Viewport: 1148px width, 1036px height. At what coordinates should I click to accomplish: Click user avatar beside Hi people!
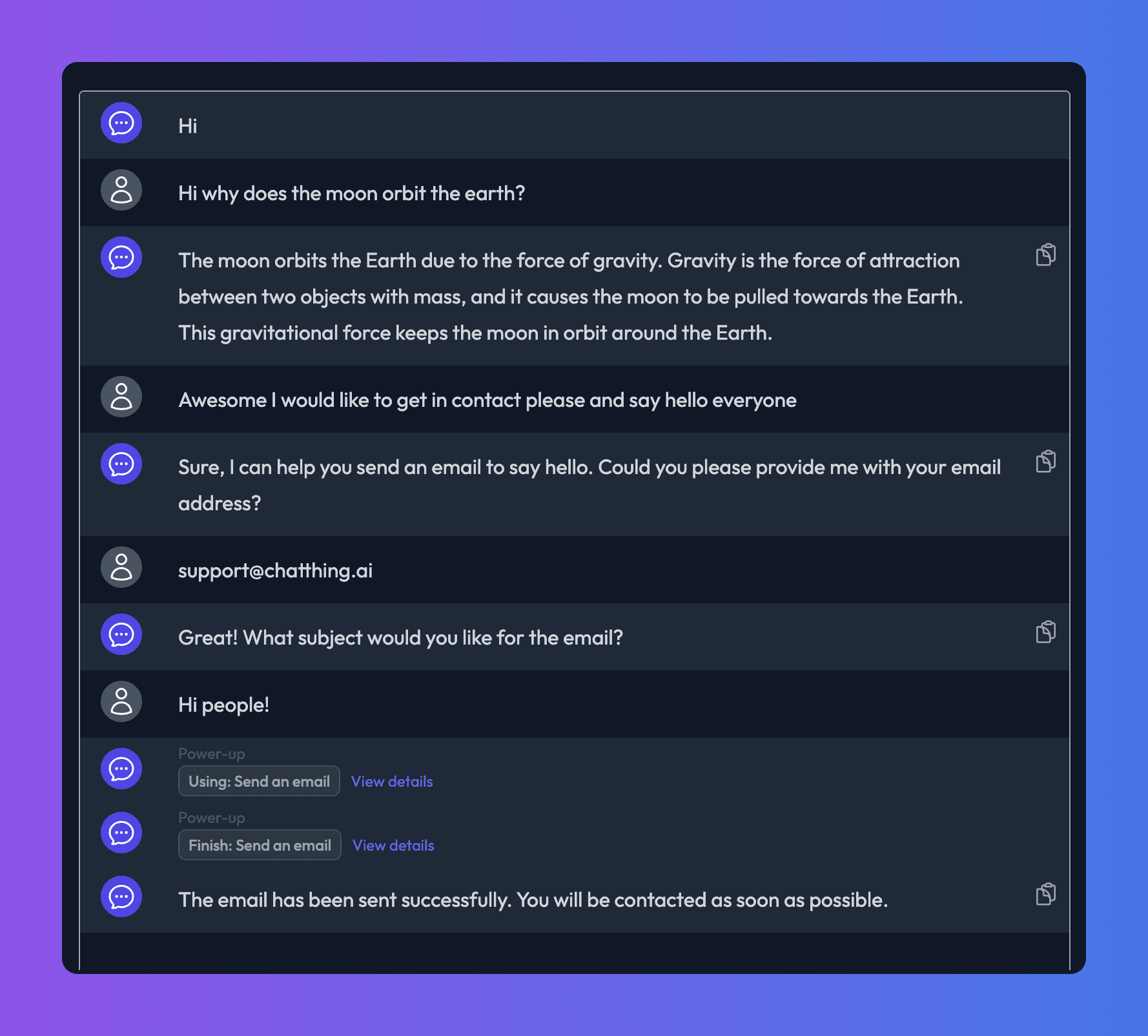point(121,701)
